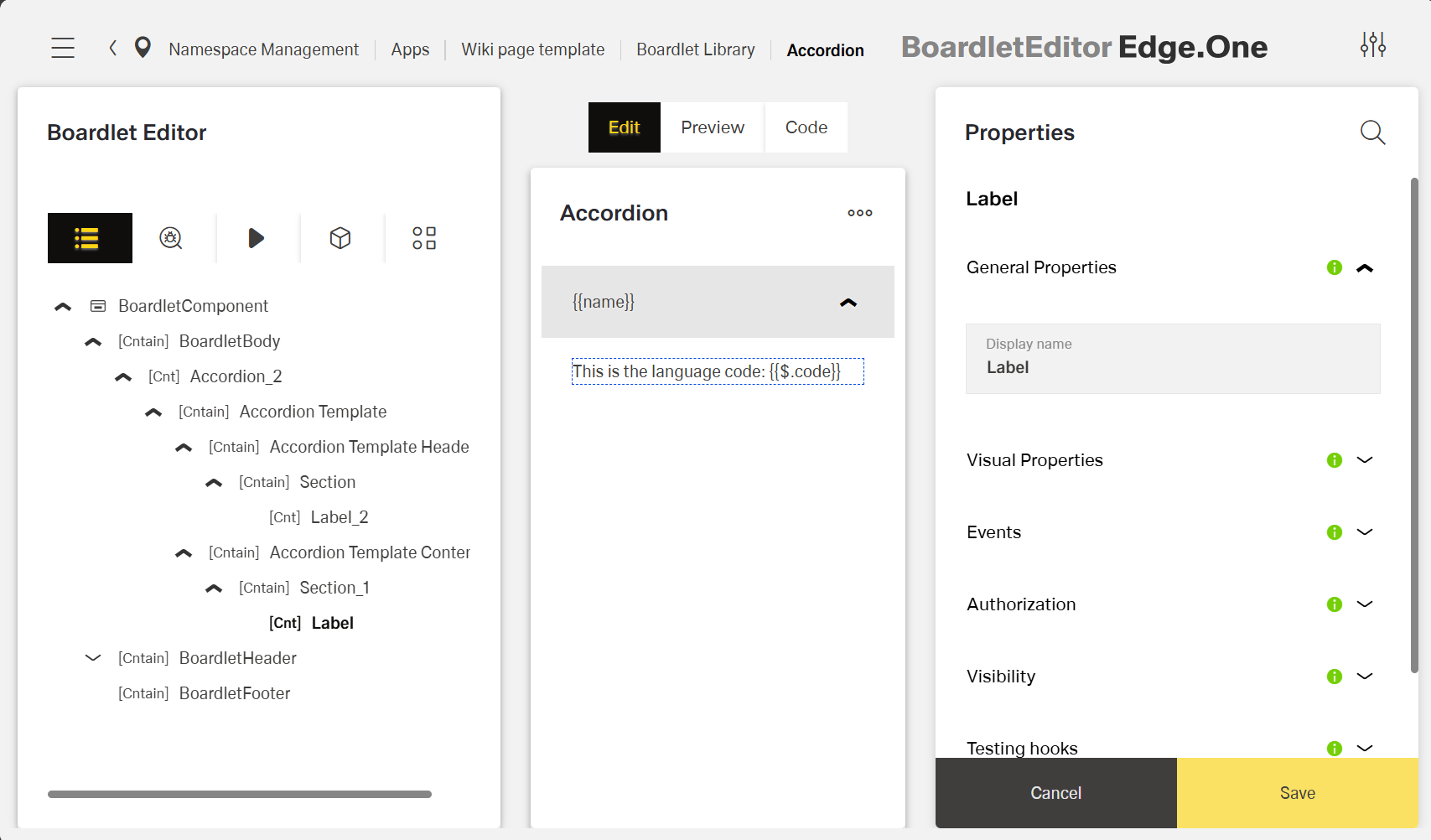Image resolution: width=1431 pixels, height=840 pixels.
Task: Click the location pin icon near Namespace Management
Action: pos(143,47)
